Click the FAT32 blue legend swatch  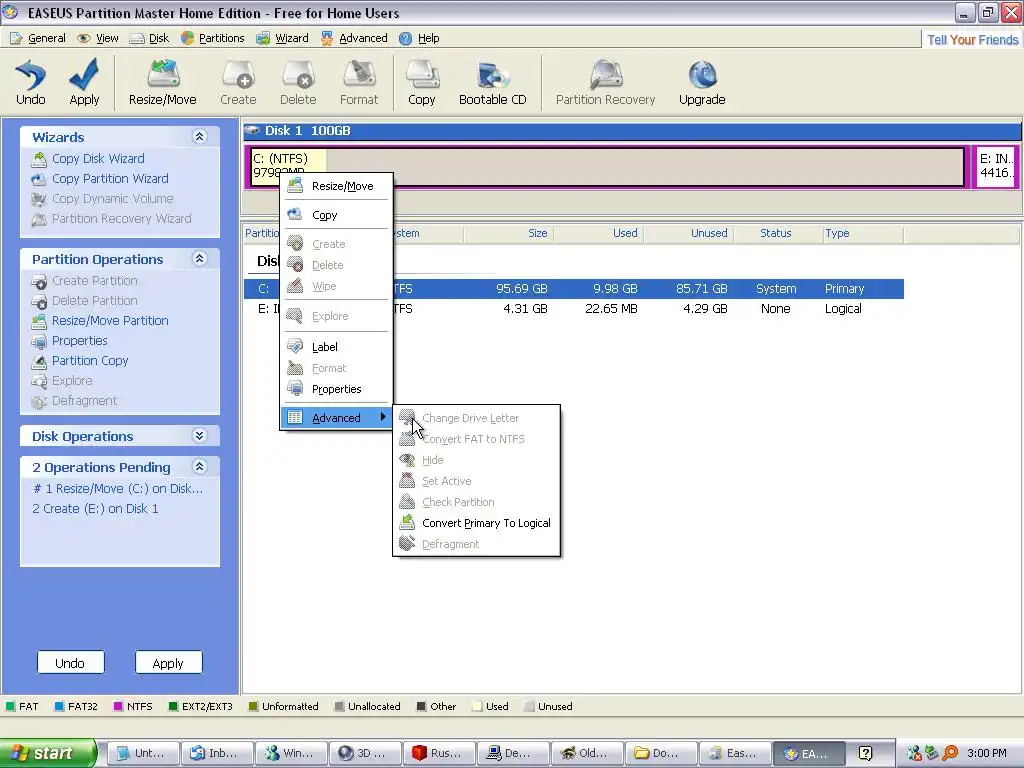pyautogui.click(x=59, y=706)
